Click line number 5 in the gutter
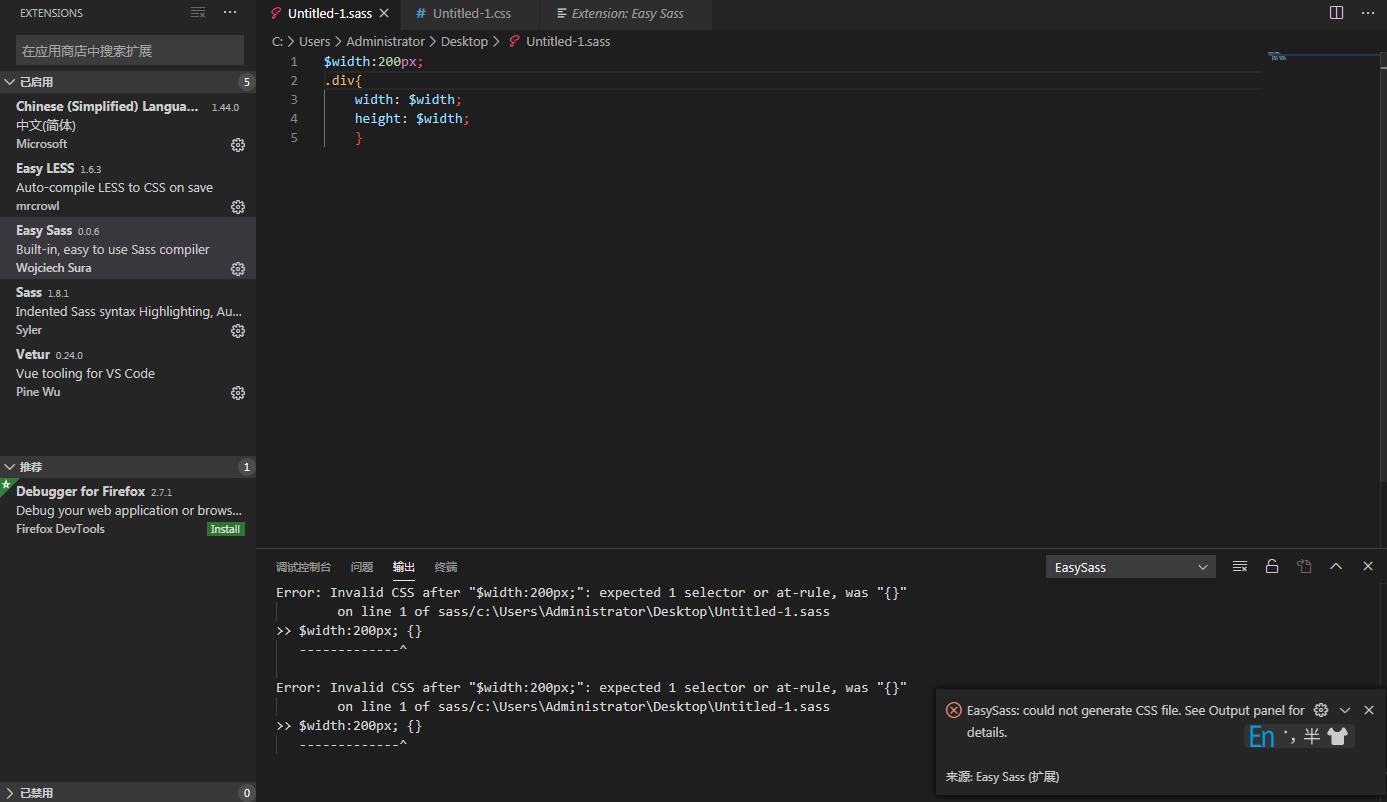The height and width of the screenshot is (802, 1387). 294,137
